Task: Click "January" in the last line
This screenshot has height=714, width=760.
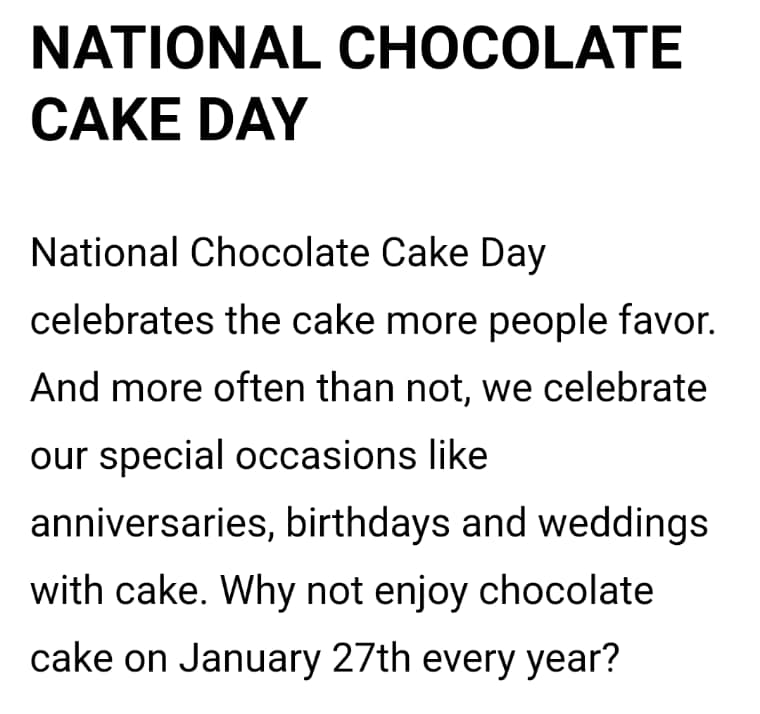Action: click(x=245, y=658)
